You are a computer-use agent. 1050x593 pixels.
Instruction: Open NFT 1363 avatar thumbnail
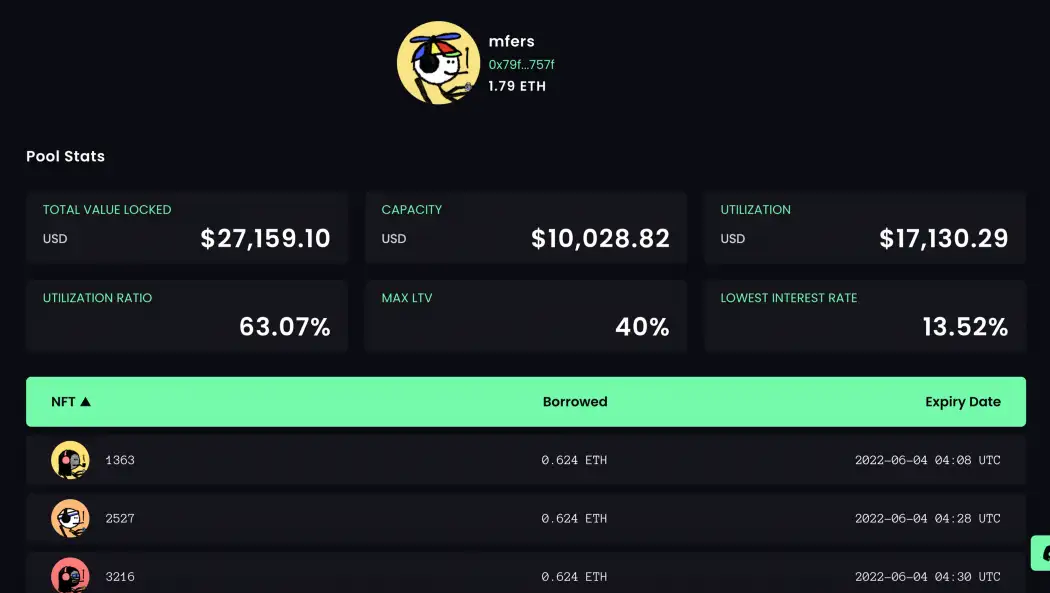[x=70, y=460]
